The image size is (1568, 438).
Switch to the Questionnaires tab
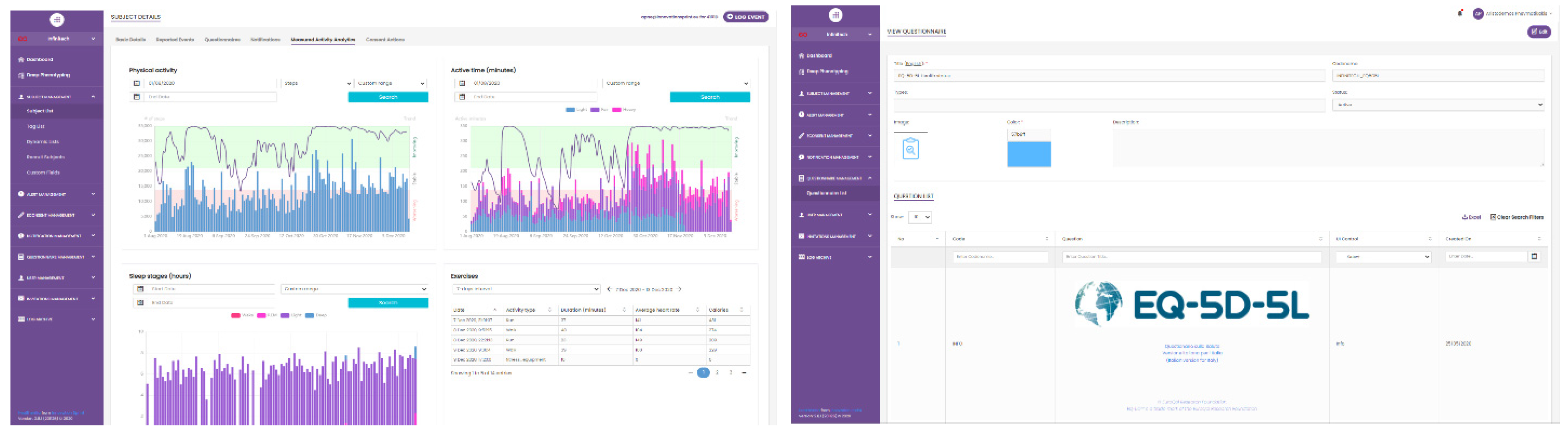point(222,40)
